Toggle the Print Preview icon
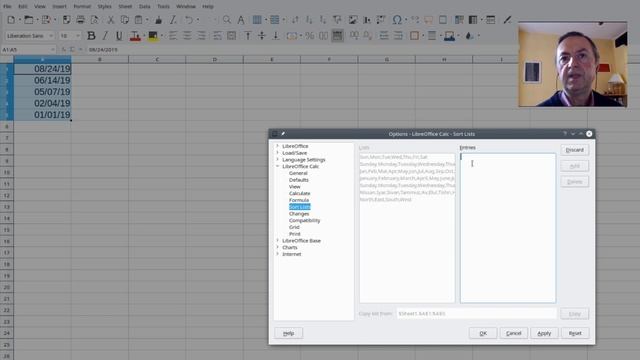The image size is (640, 360). click(x=94, y=20)
